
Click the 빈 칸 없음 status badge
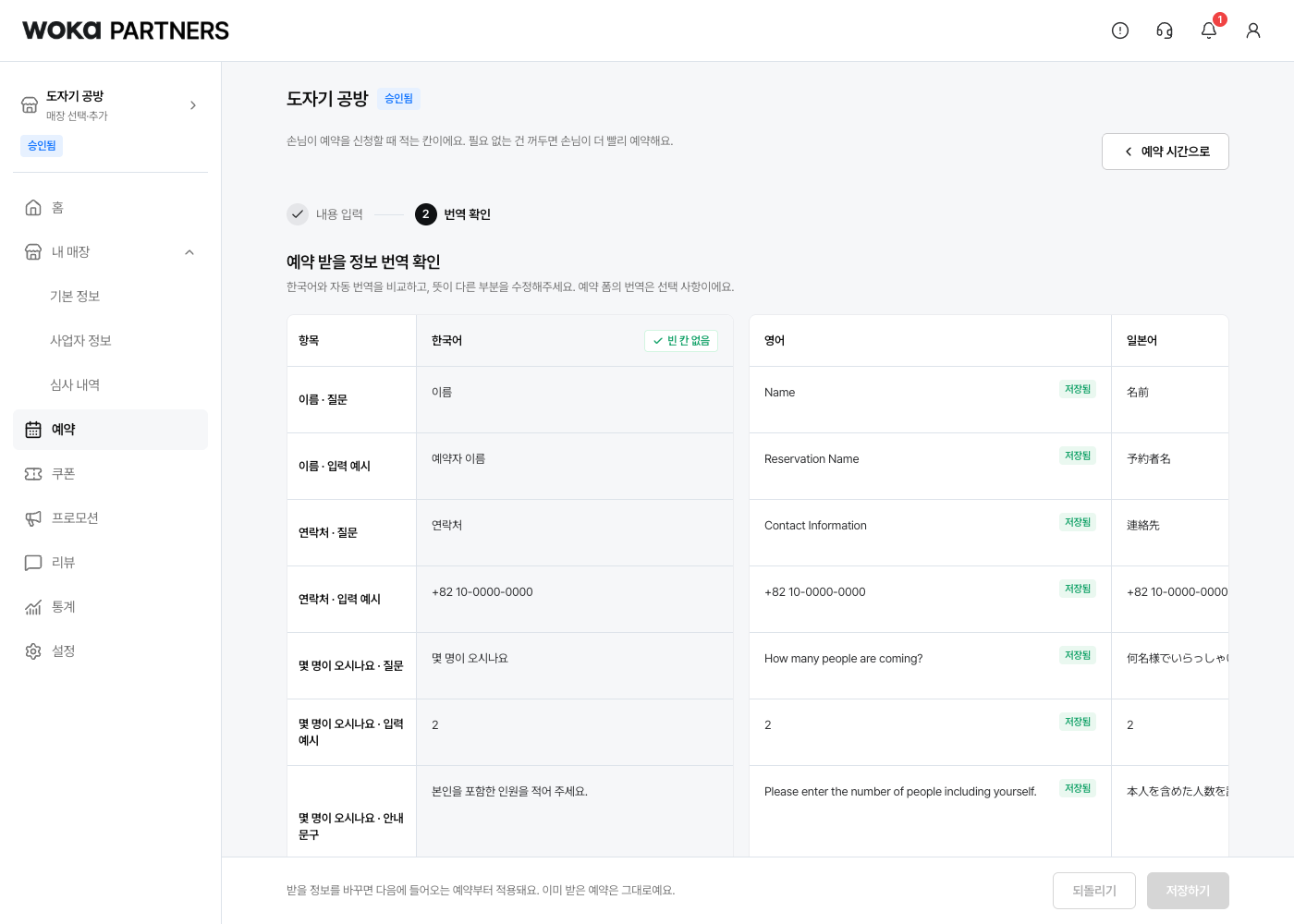click(x=681, y=341)
